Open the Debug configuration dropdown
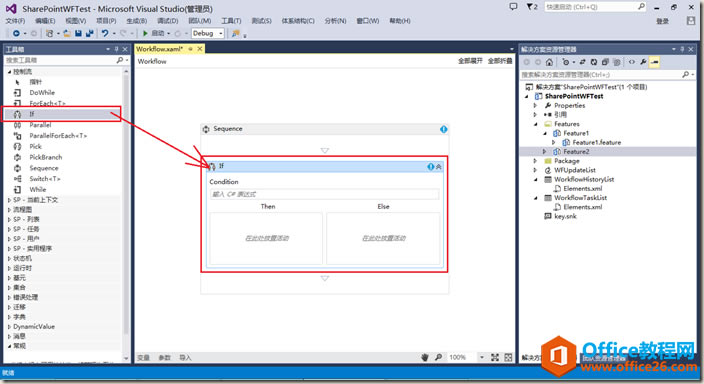Screen dimensions: 704x384 208,33
